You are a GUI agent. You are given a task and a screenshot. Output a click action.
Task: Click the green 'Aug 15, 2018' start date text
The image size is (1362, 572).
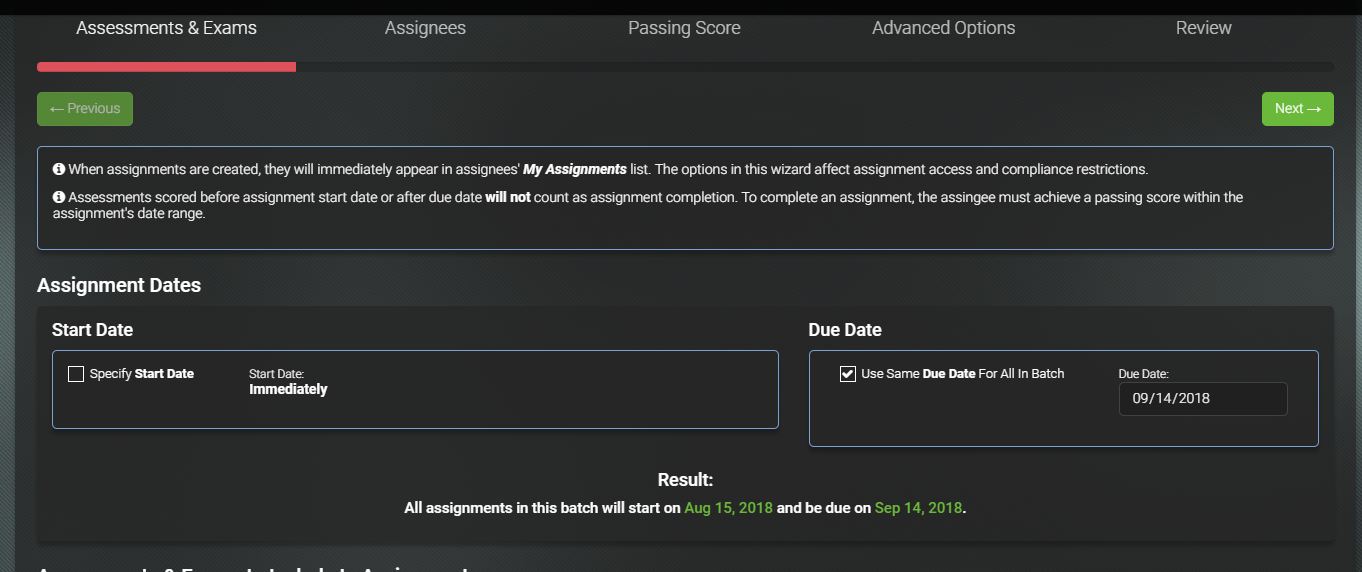(728, 508)
